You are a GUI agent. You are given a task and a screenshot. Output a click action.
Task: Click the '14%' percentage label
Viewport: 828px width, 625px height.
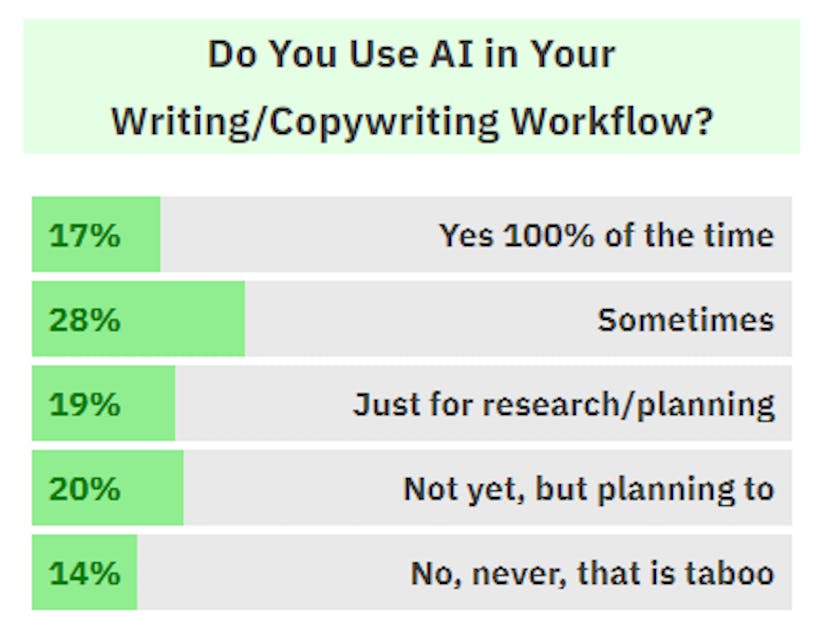point(84,573)
